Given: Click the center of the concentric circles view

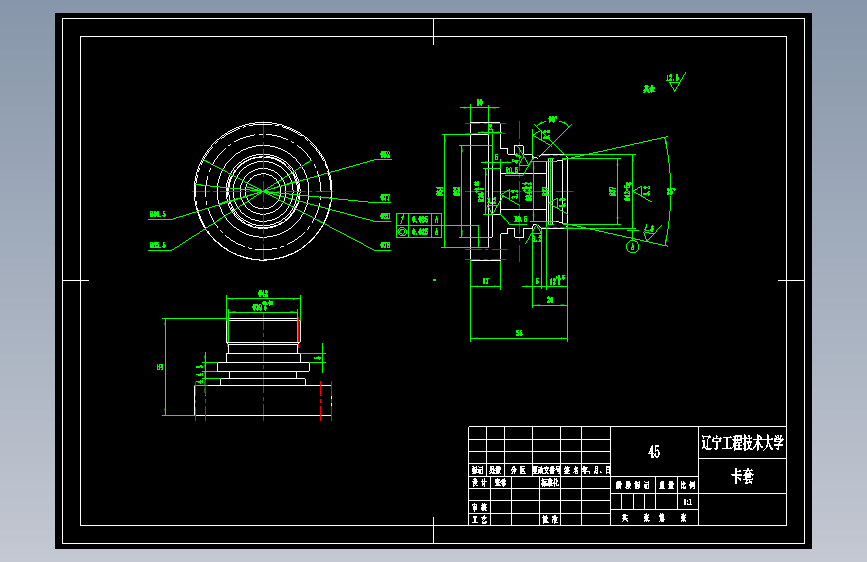Looking at the screenshot, I should coord(263,191).
